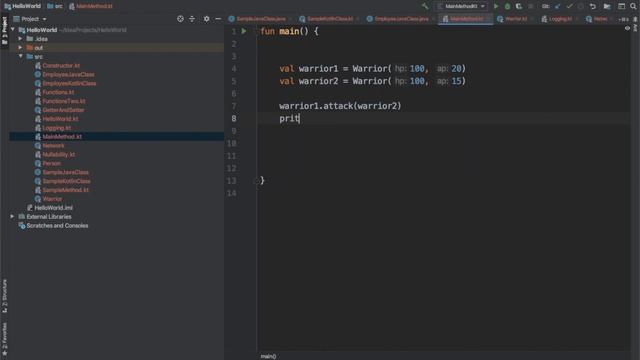Open Project panel settings gear

click(x=207, y=19)
